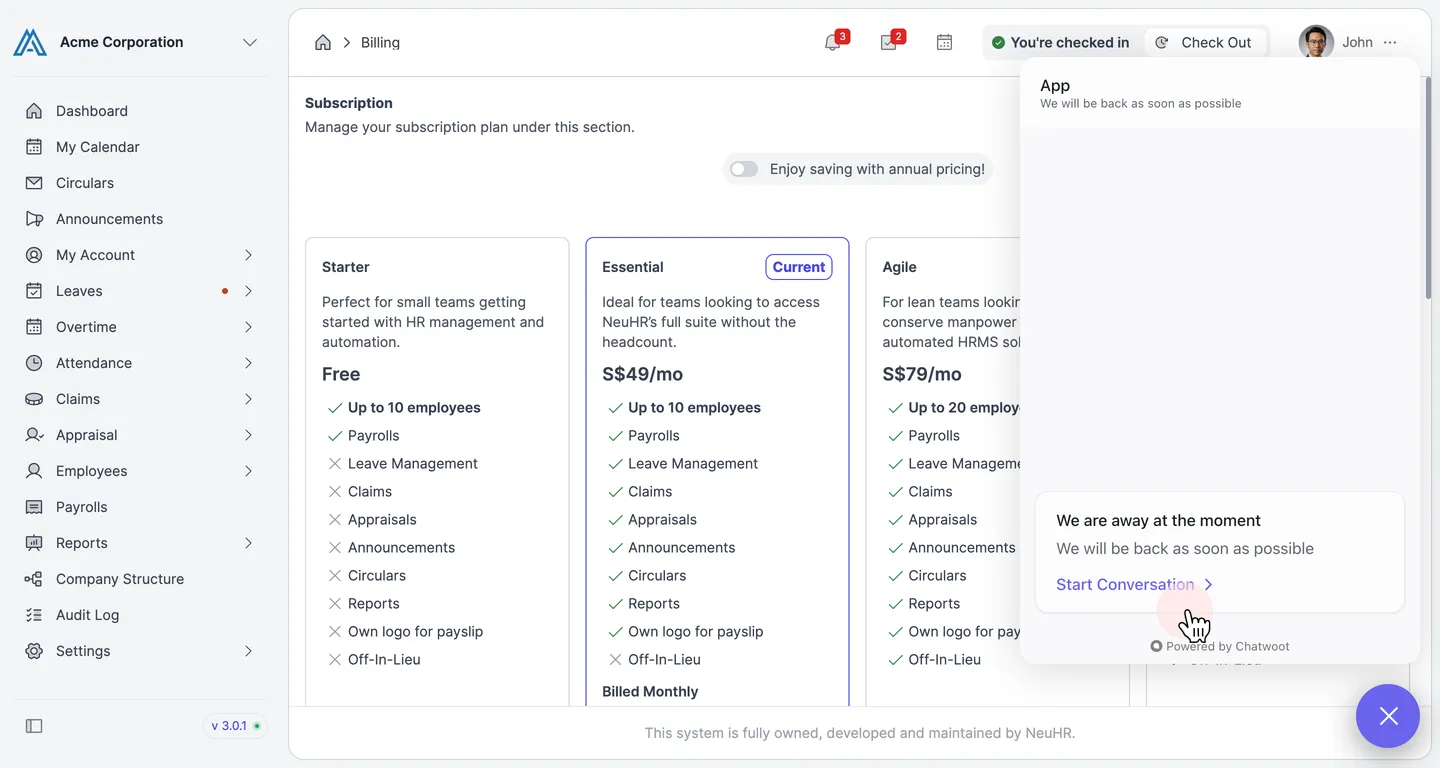The width and height of the screenshot is (1440, 768).
Task: Click Powered by Chatwoot link
Action: 1220,646
